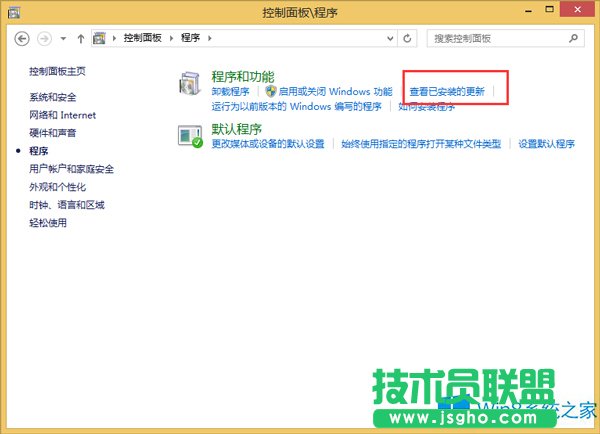Open the address bar history dropdown
This screenshot has width=600, height=434.
[390, 38]
